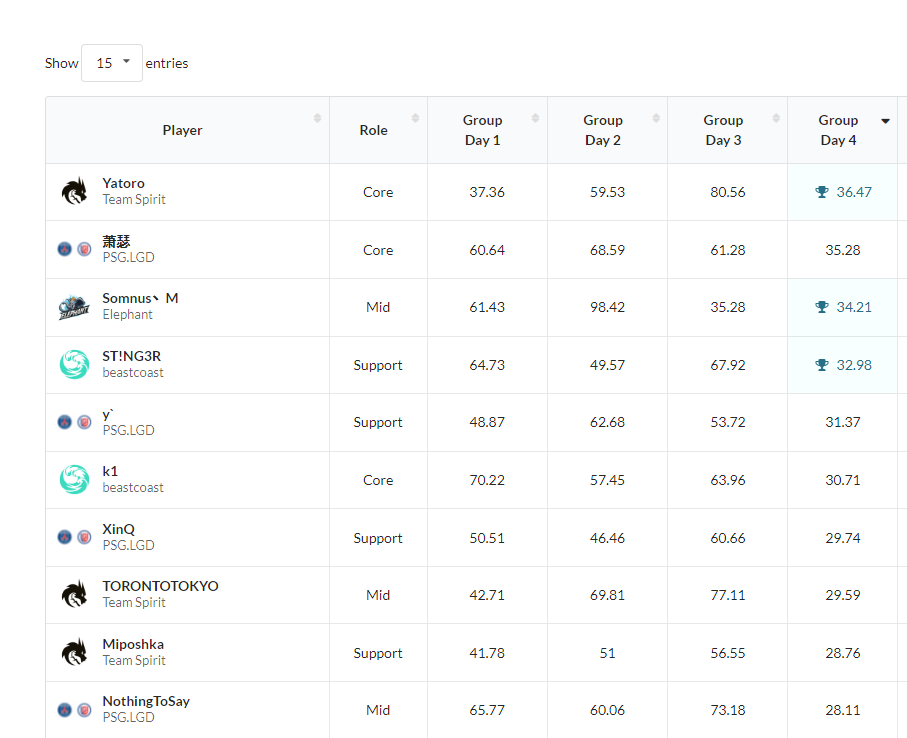Select the 98.42 score cell for Somnus
This screenshot has width=907, height=738.
(607, 307)
